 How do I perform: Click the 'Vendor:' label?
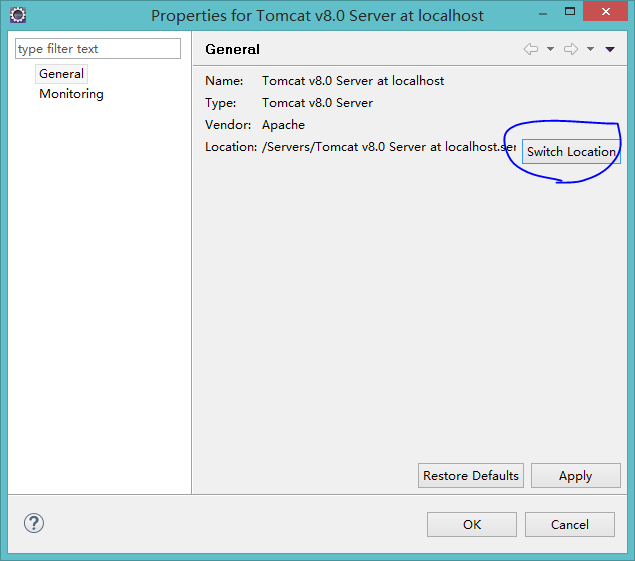click(x=228, y=125)
